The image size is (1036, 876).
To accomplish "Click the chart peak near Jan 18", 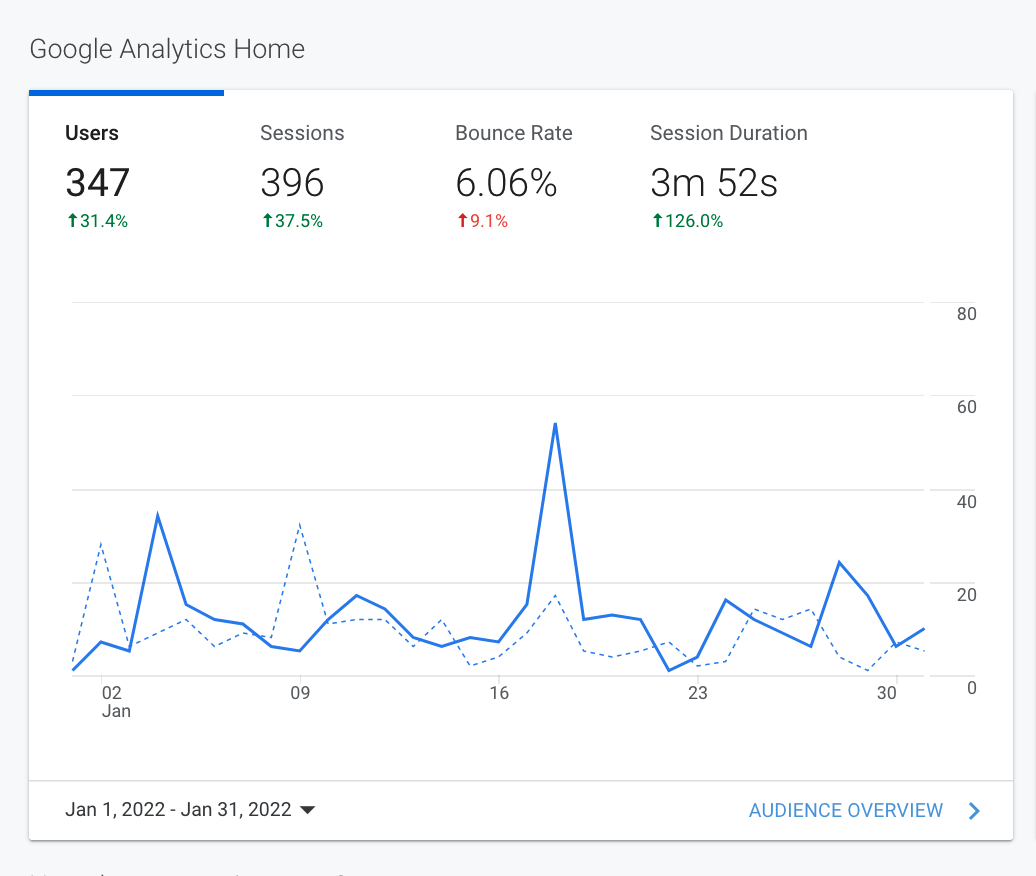I will tap(556, 424).
